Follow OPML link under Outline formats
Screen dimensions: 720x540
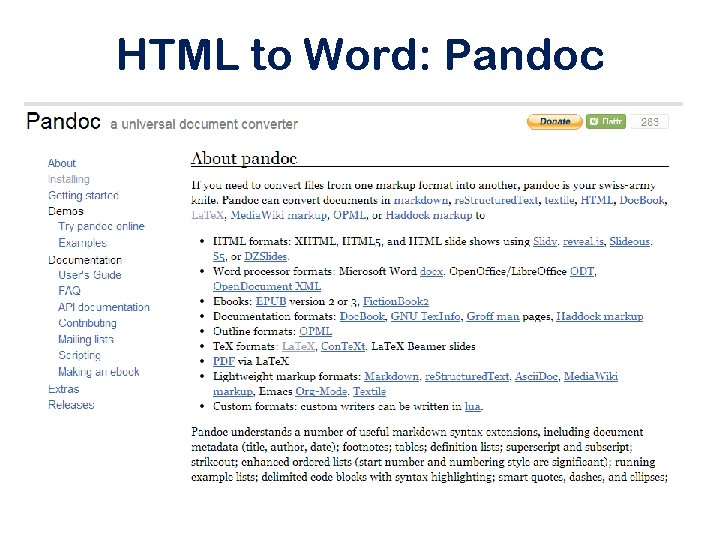(315, 332)
